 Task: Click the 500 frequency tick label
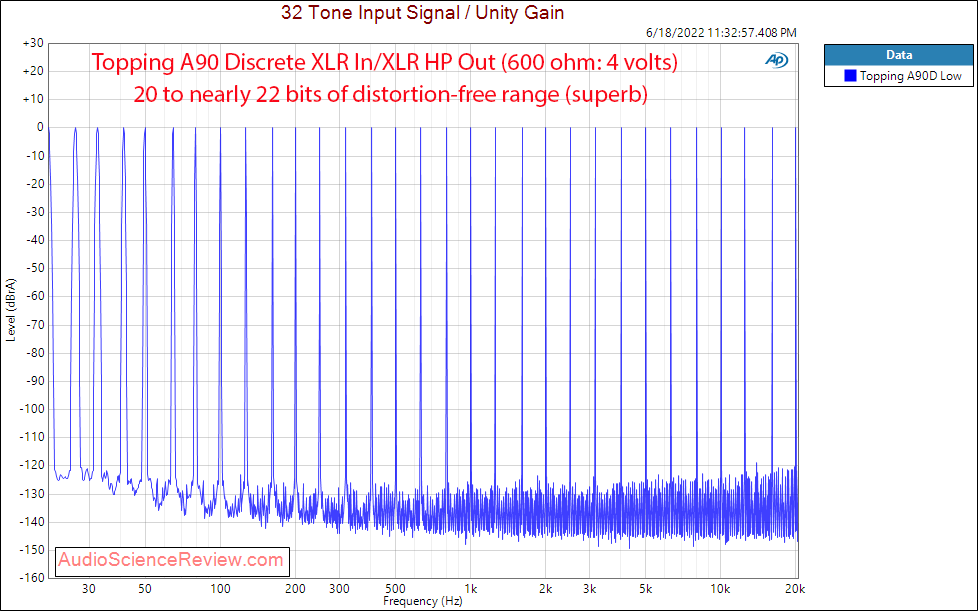point(395,589)
